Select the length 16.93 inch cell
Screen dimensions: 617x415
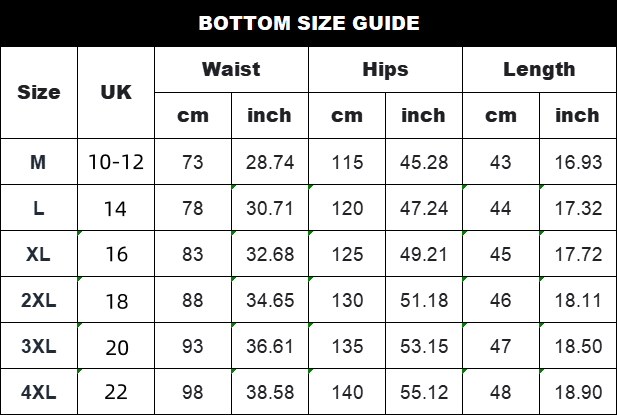tap(578, 162)
